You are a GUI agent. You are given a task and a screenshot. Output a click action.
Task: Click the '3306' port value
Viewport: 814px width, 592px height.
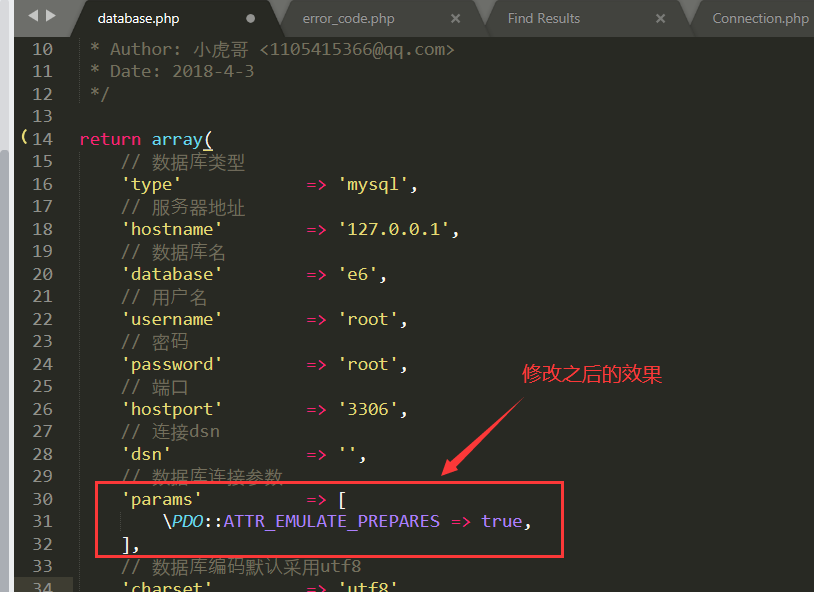pyautogui.click(x=368, y=409)
